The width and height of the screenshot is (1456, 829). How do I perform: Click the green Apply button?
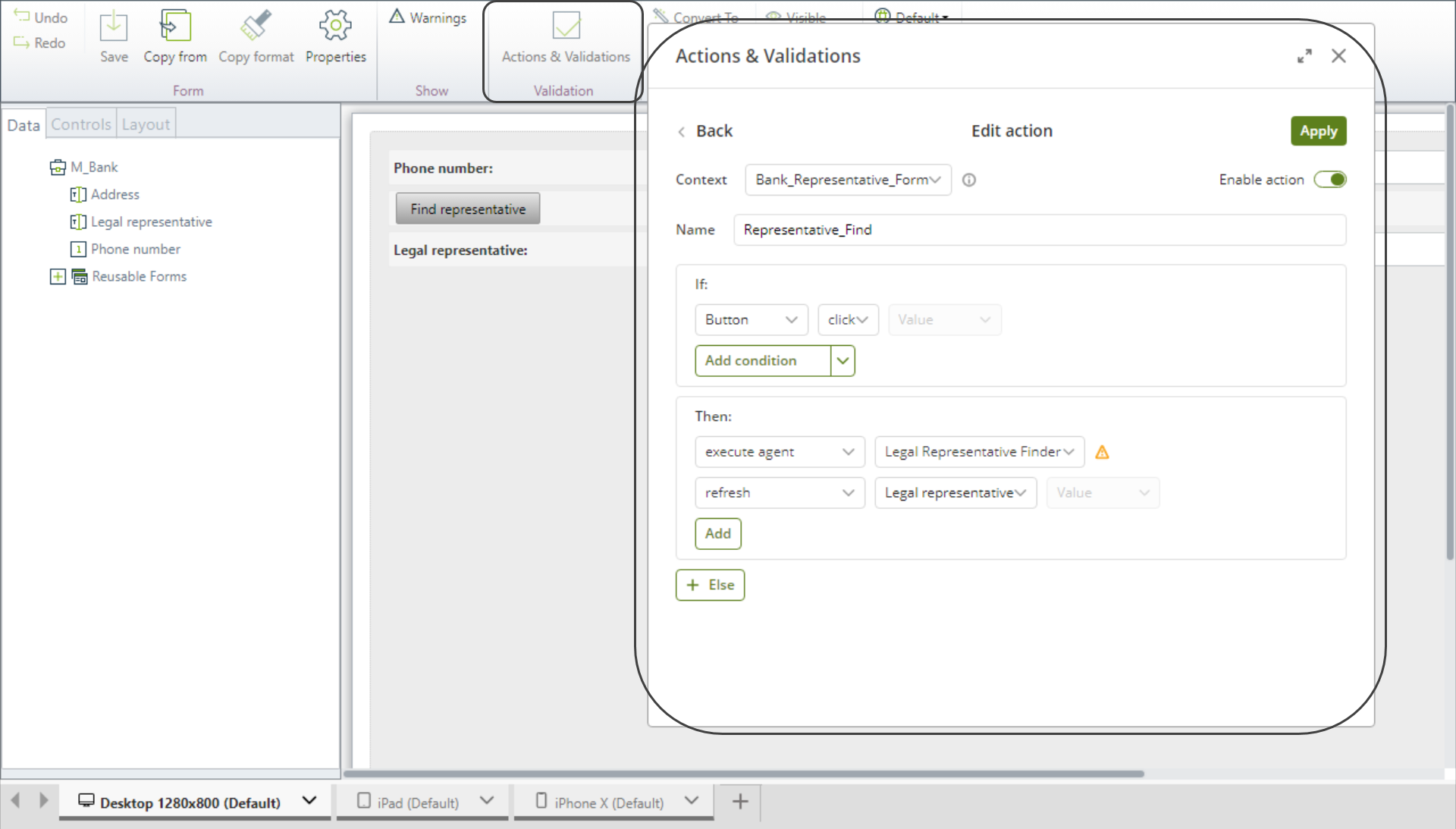[1318, 131]
